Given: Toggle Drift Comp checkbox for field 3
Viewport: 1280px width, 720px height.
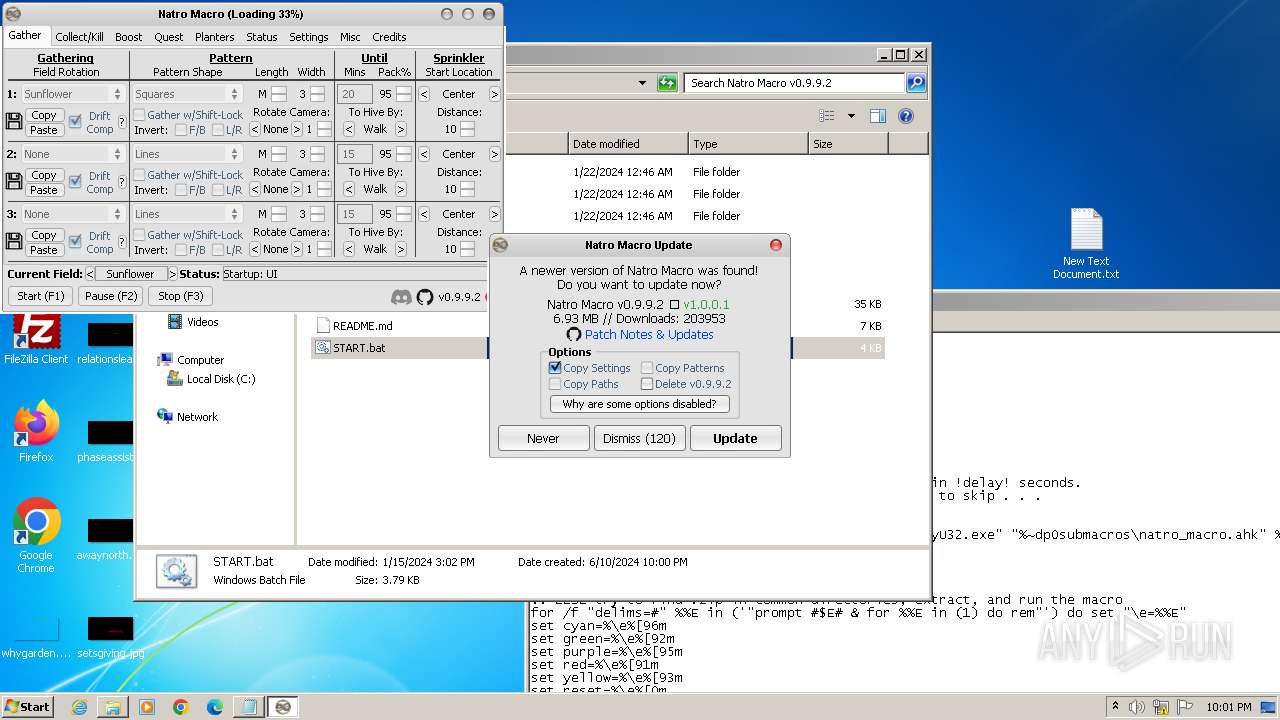Looking at the screenshot, I should (75, 242).
